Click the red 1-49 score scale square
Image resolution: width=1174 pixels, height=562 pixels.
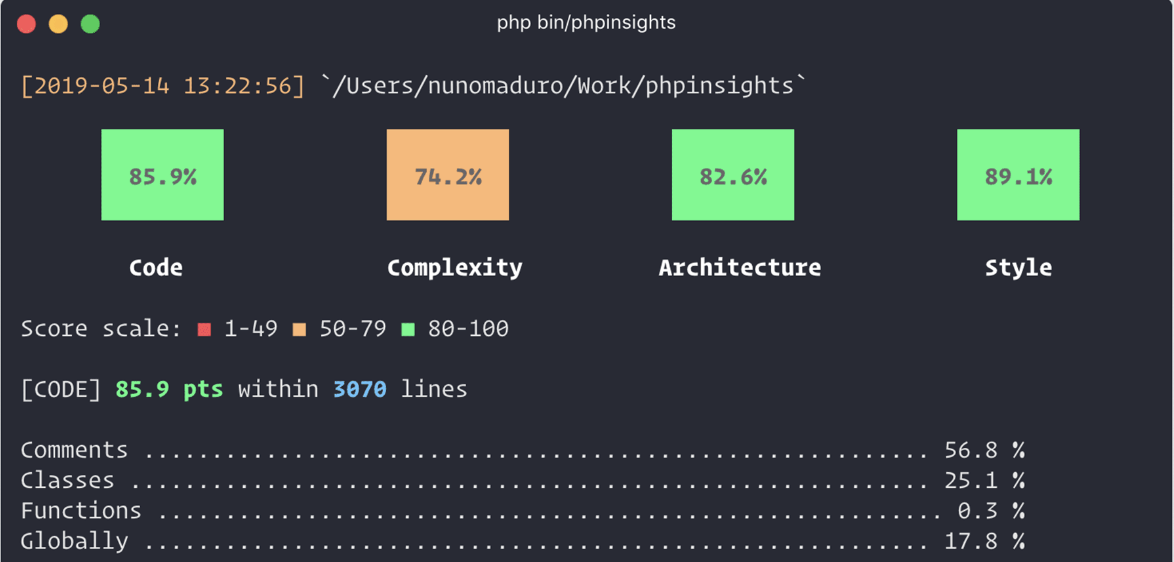204,329
